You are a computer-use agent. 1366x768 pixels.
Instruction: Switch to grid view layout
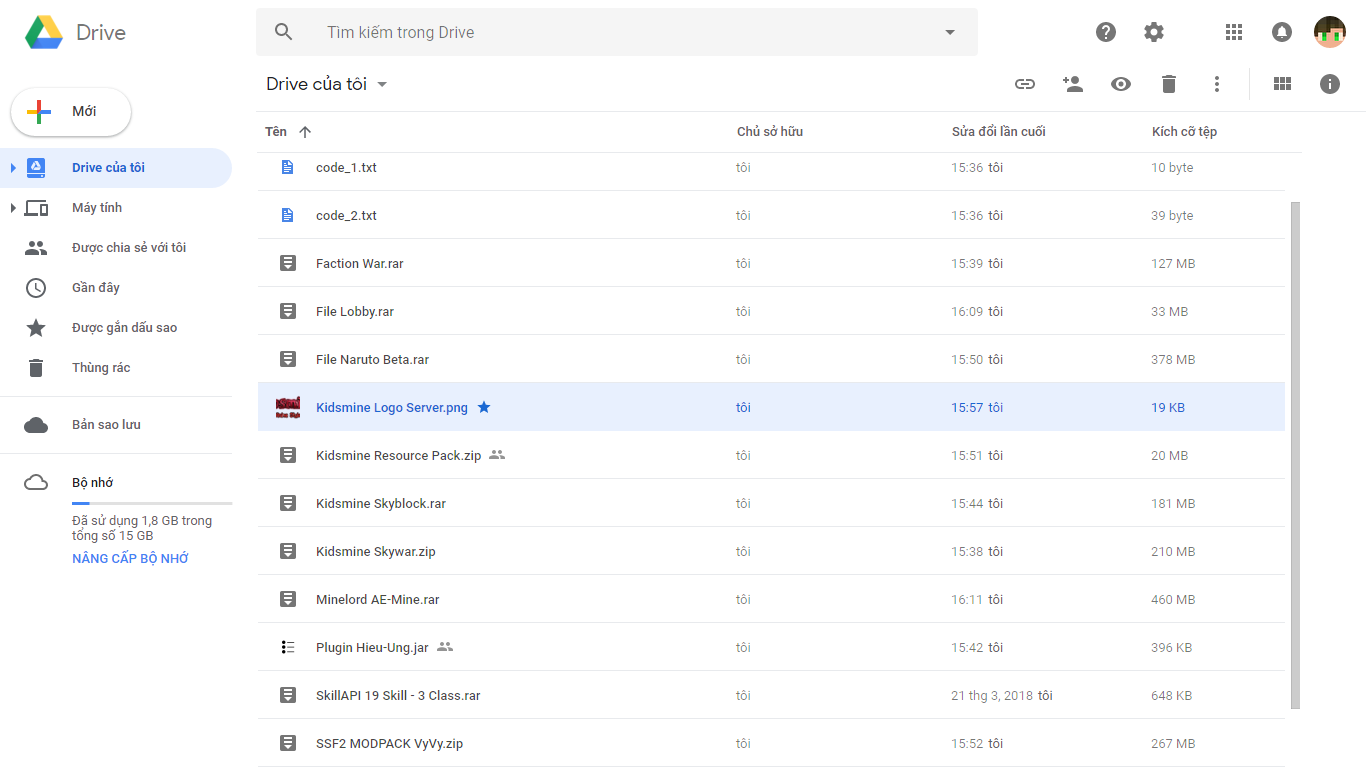coord(1282,84)
